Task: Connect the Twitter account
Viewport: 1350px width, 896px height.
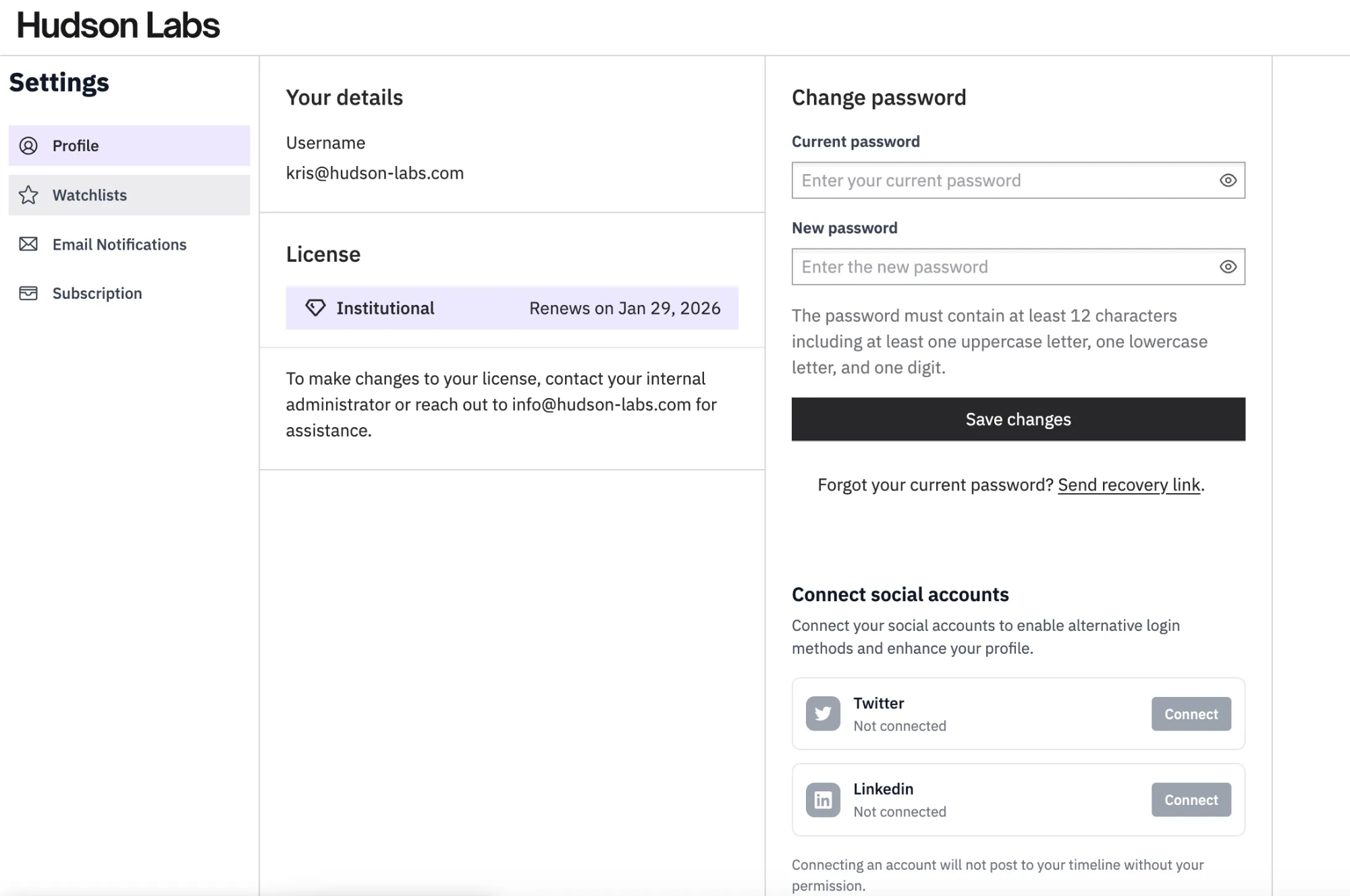Action: click(x=1191, y=714)
